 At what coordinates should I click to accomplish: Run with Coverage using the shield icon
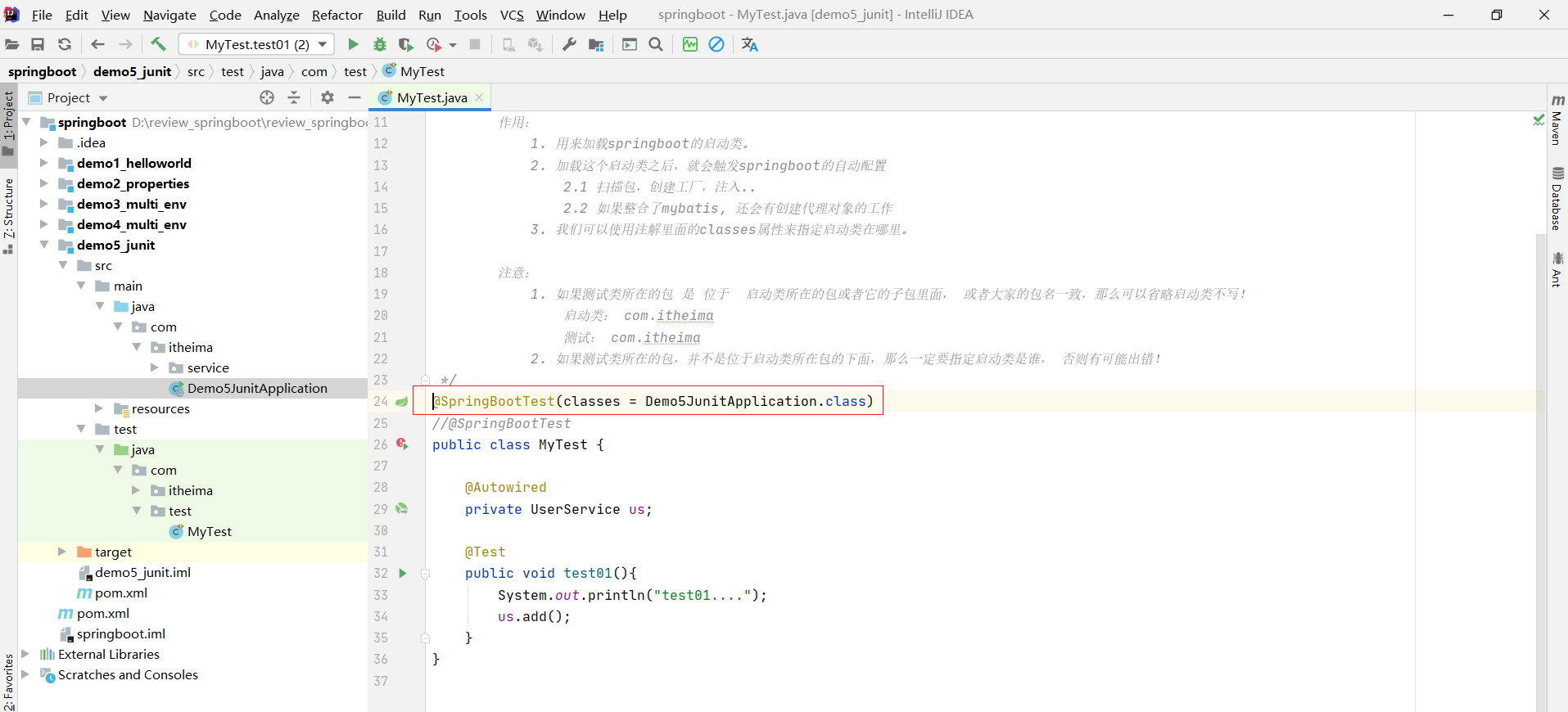405,44
